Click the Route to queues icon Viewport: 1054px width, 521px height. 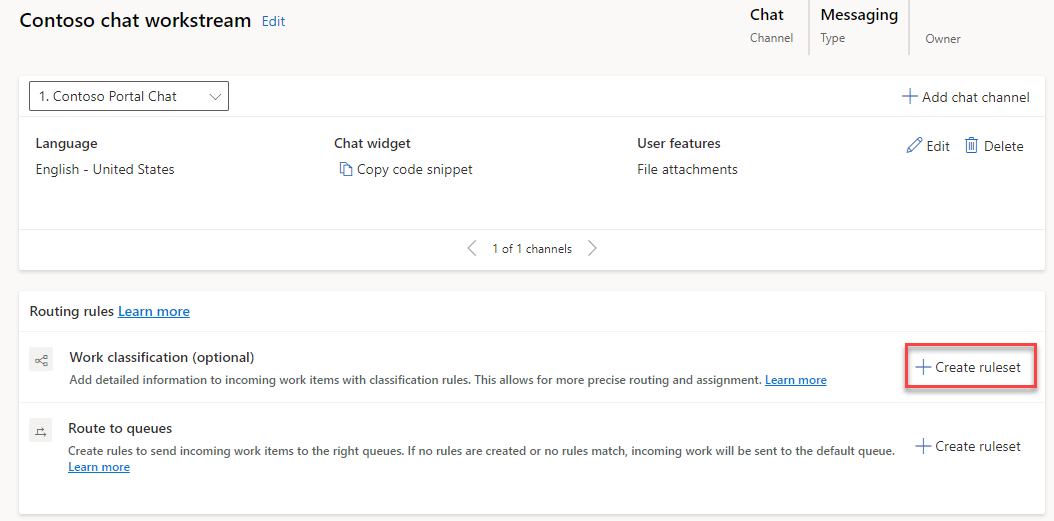coord(40,431)
